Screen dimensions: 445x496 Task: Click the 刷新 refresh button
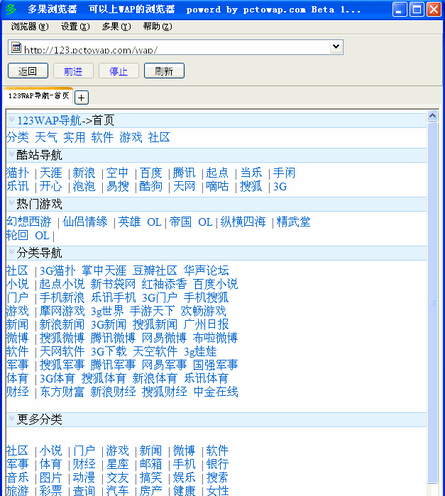(x=164, y=71)
